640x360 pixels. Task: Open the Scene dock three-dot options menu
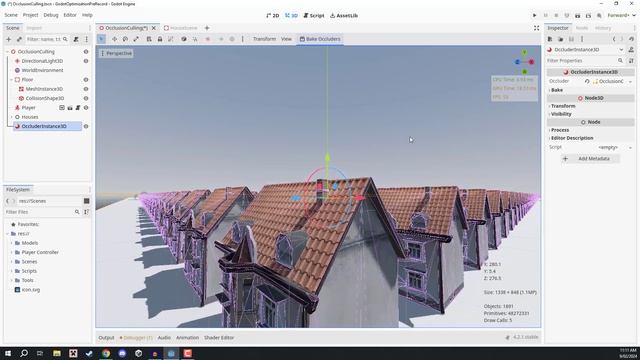86,39
